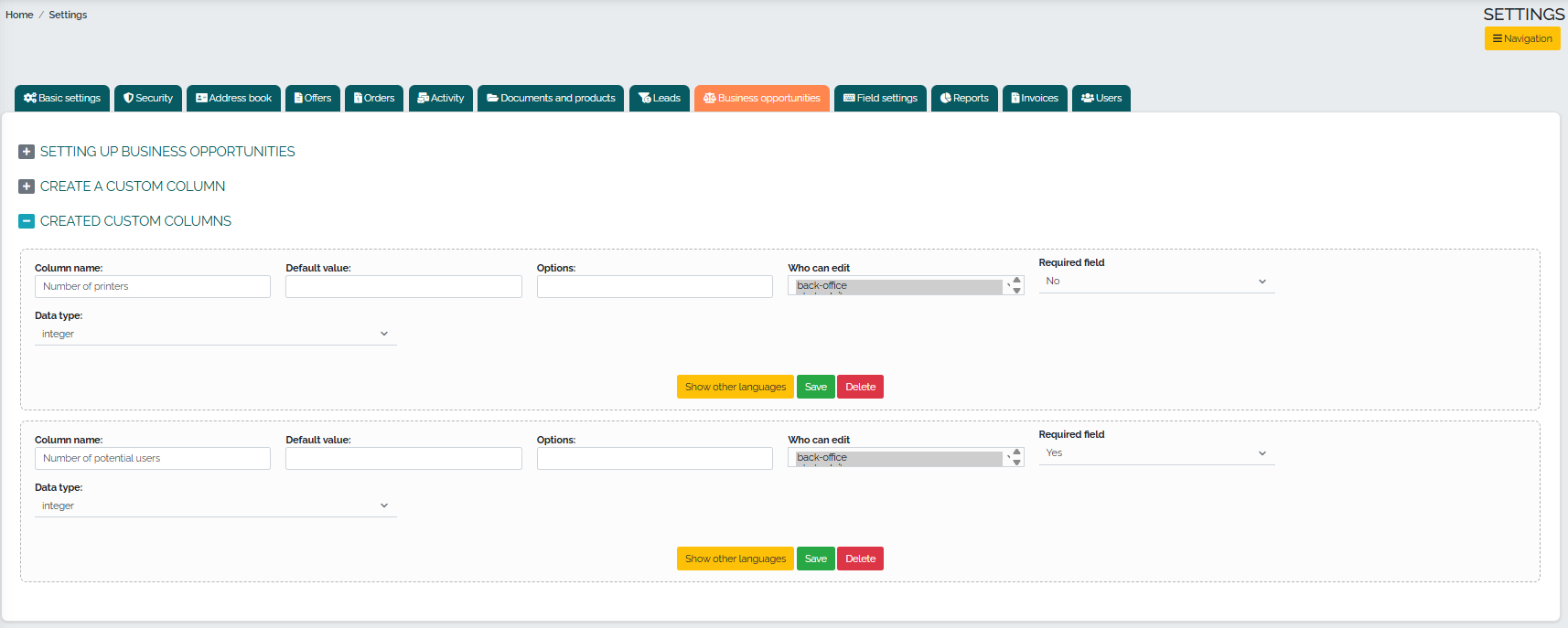Screen dimensions: 1568x628
Task: Open the Activity tab
Action: (441, 98)
